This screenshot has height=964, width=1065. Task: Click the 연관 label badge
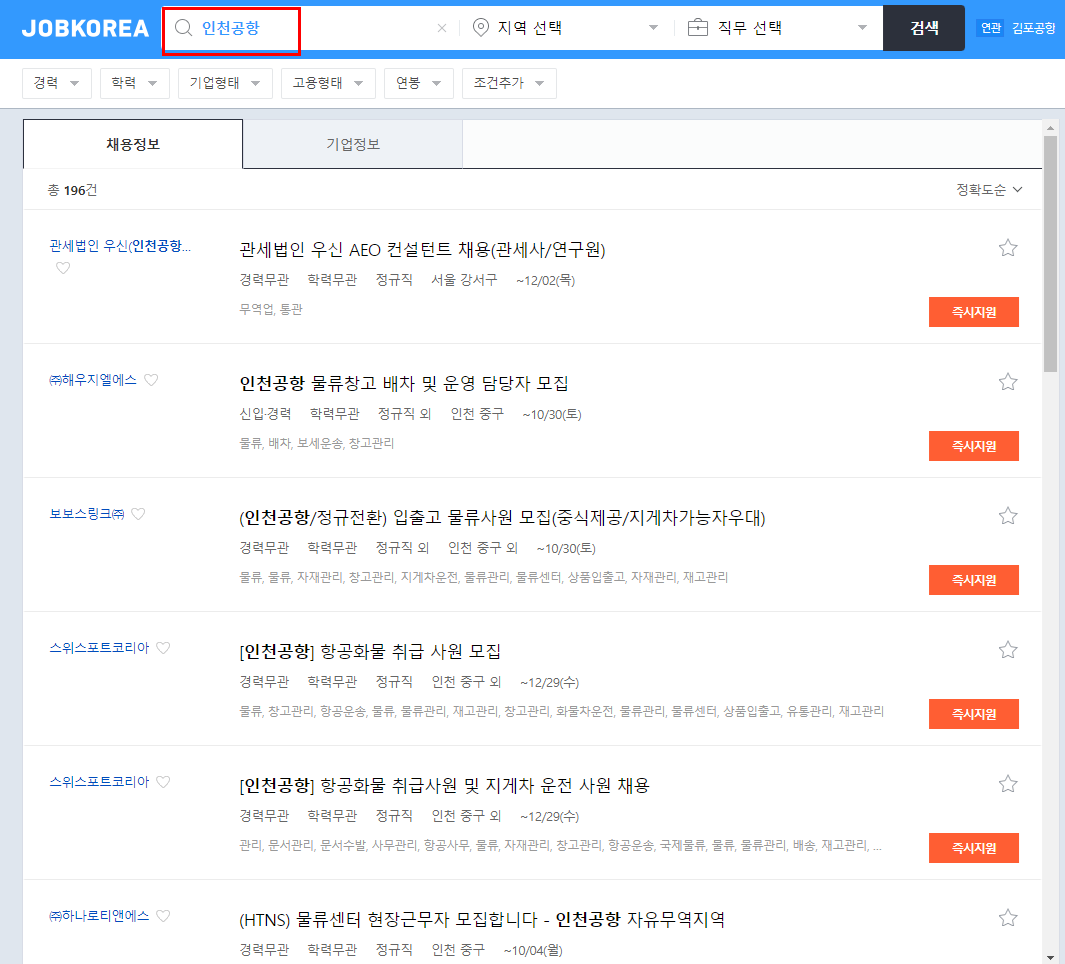[x=990, y=28]
